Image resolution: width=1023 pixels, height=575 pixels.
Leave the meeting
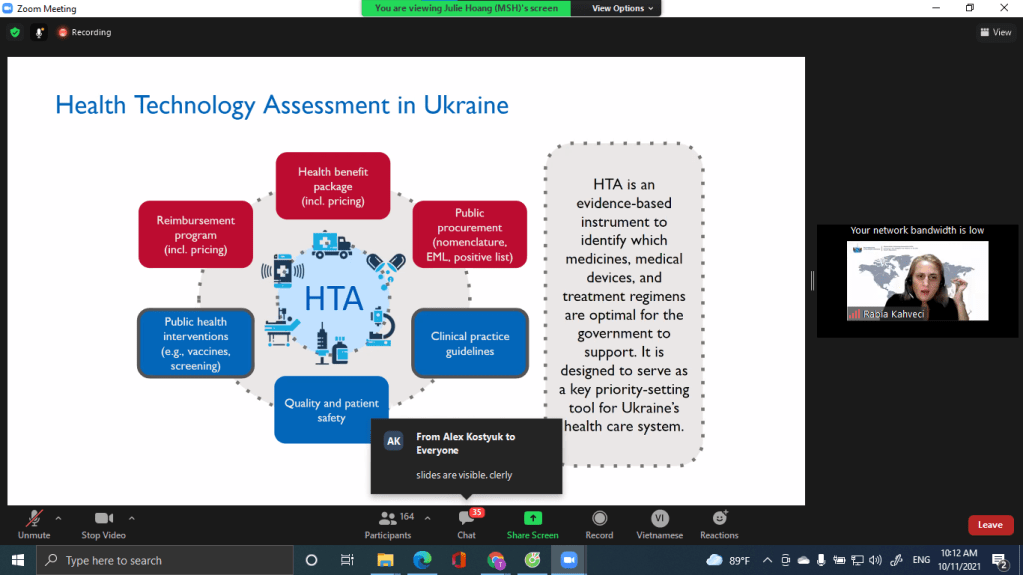[990, 525]
